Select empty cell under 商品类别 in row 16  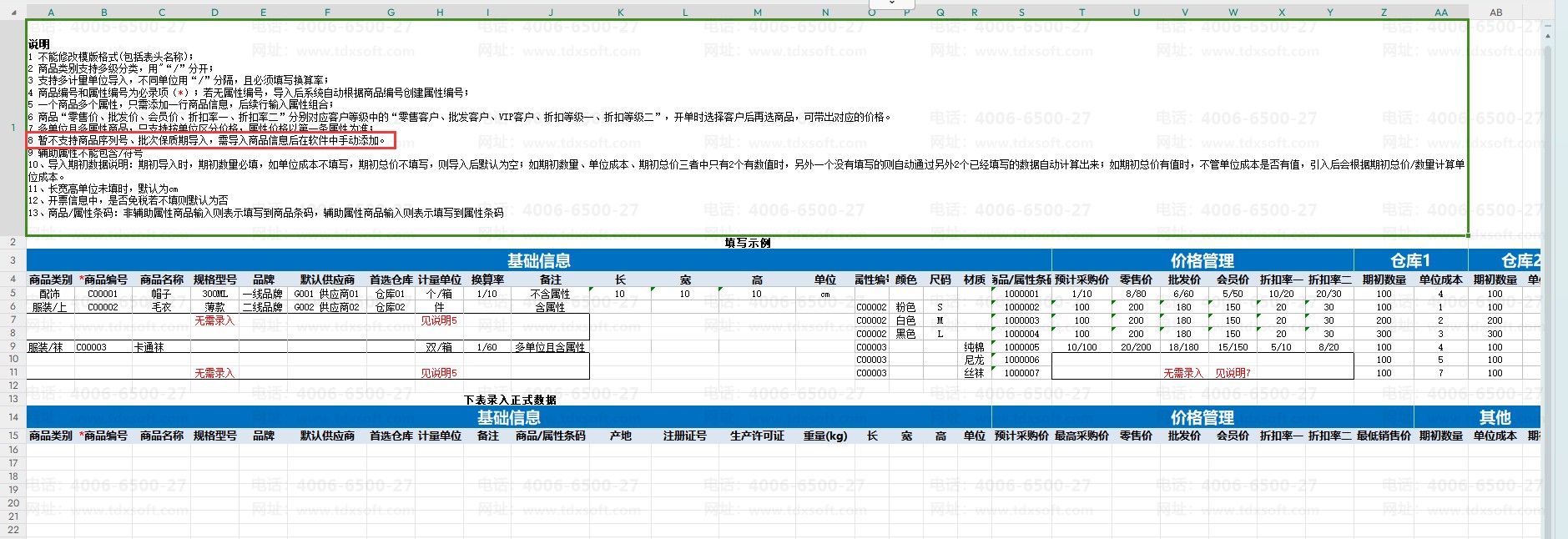click(x=51, y=450)
